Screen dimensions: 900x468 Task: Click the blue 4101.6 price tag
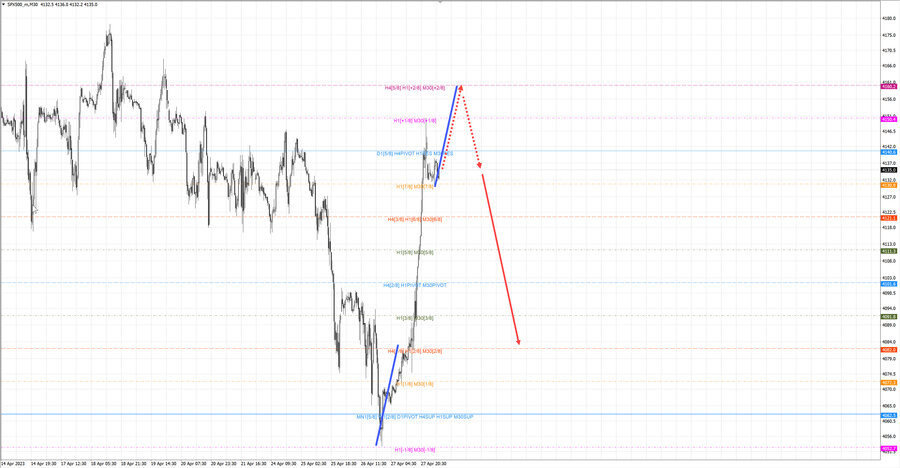tap(889, 284)
